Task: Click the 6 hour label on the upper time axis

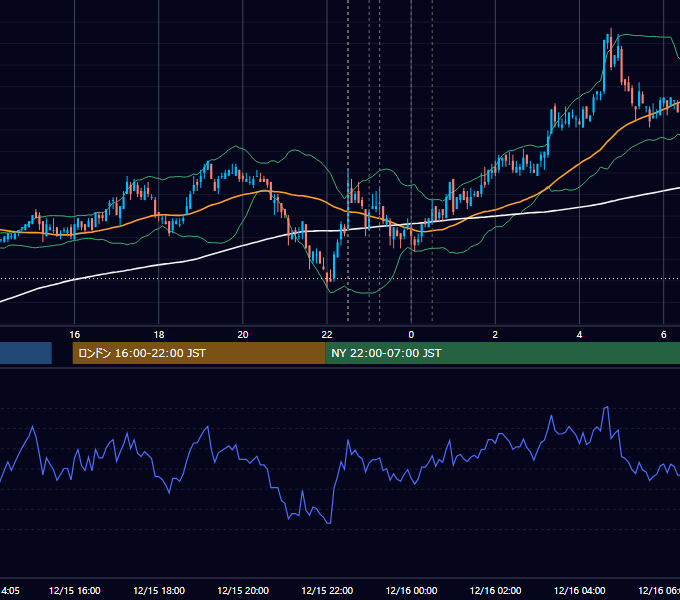Action: tap(664, 334)
